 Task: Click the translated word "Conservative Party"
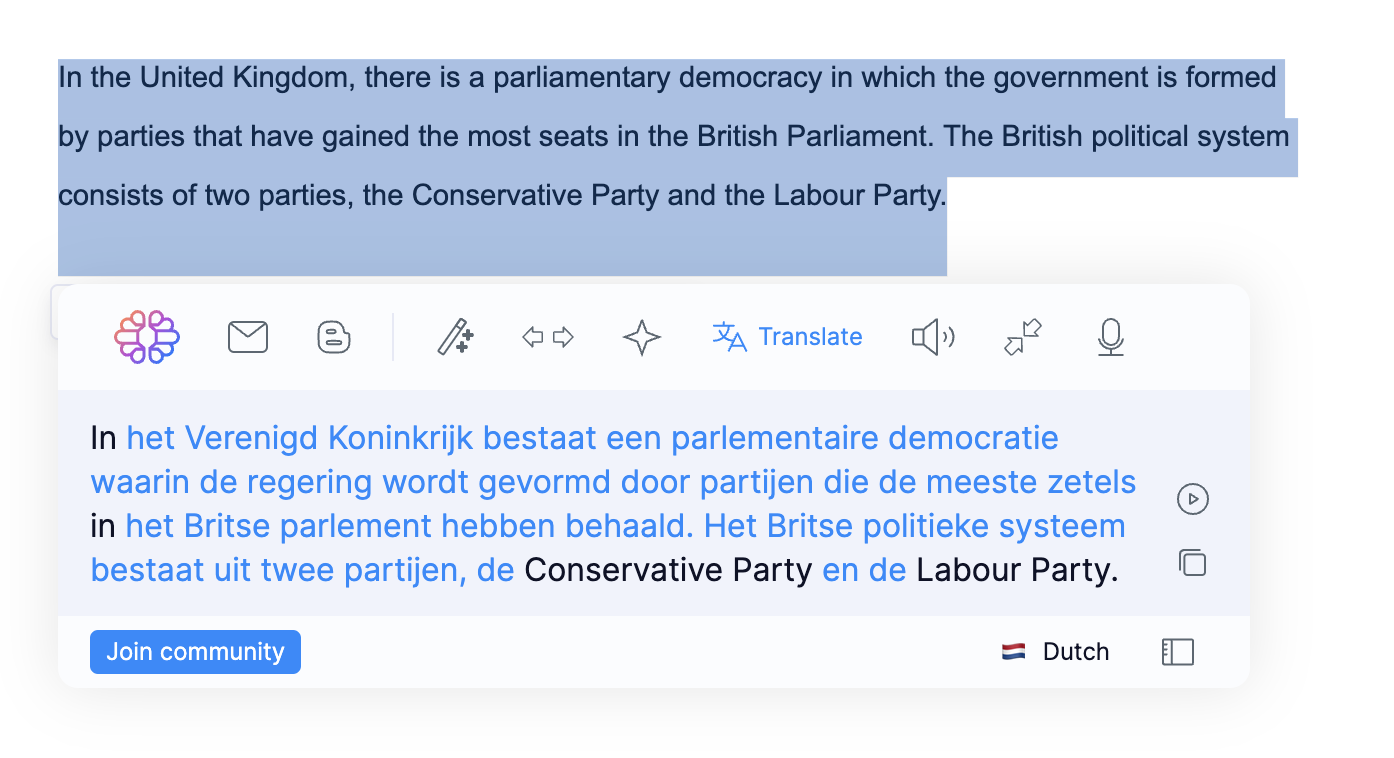pyautogui.click(x=668, y=570)
